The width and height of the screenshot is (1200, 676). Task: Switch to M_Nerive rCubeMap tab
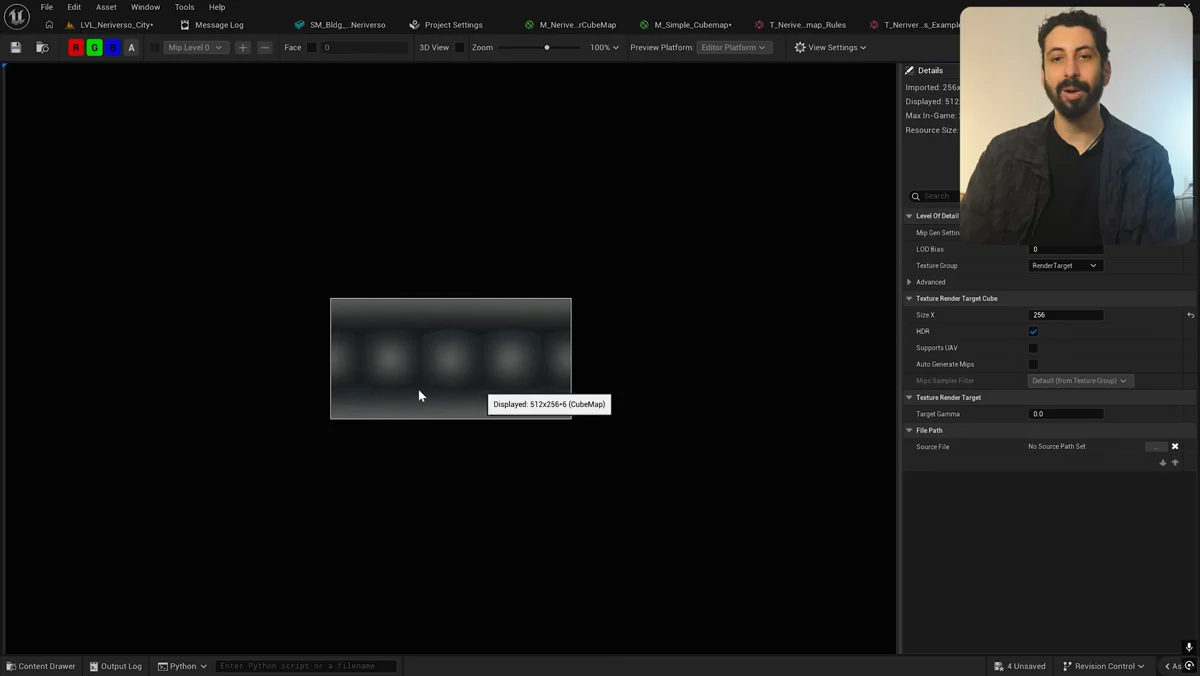(570, 25)
